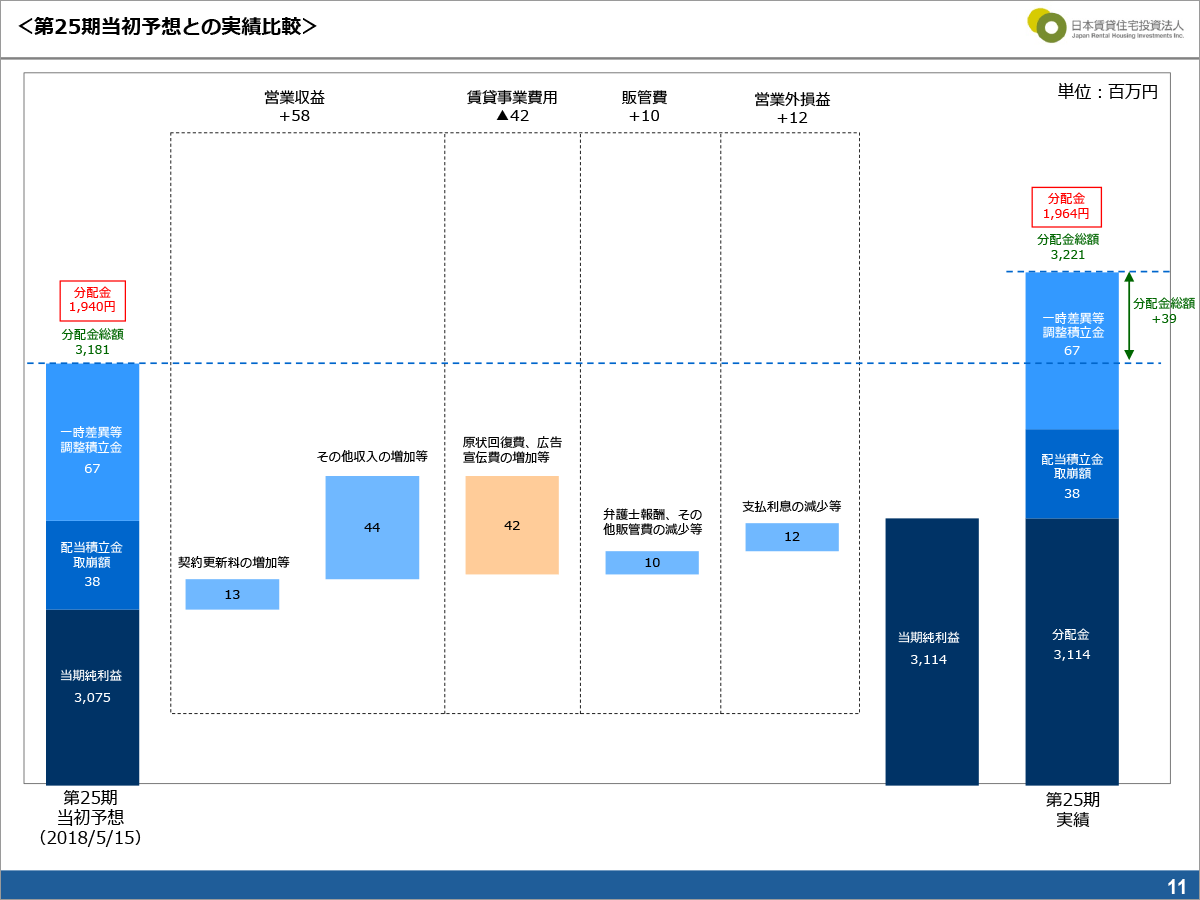Screen dimensions: 1200x900
Task: Click the orange bar labeled 42
Action: click(512, 525)
